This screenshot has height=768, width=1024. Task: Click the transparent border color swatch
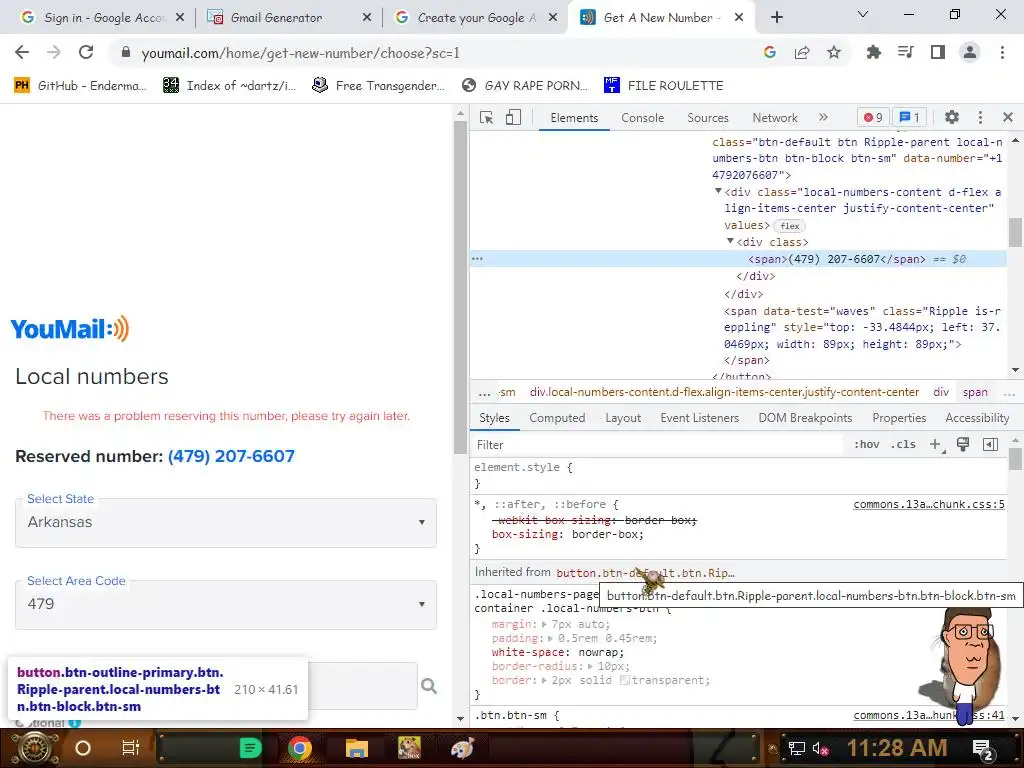625,680
